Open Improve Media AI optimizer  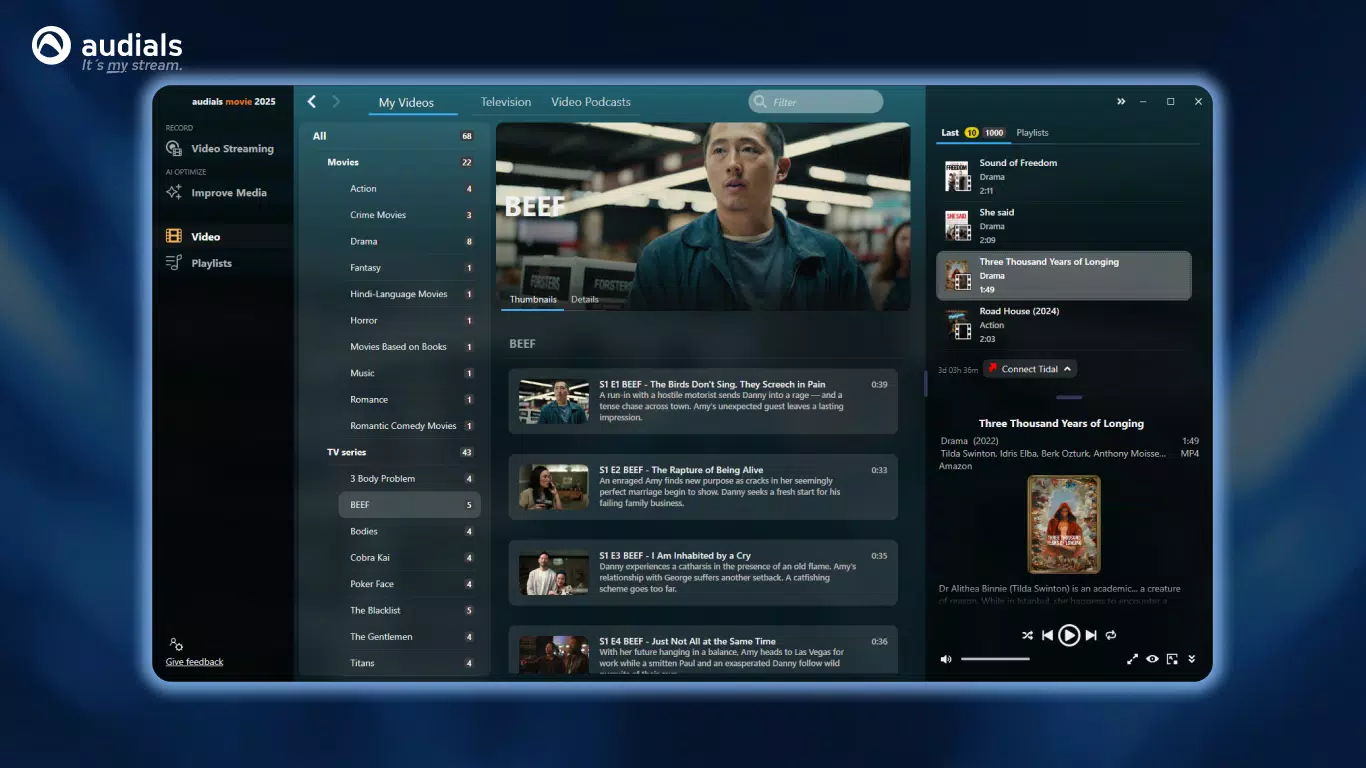217,192
